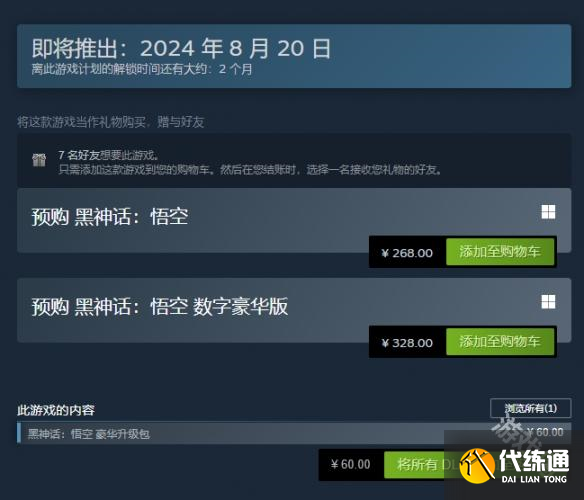
Task: Click 浏览所有(1) button
Action: pos(530,408)
